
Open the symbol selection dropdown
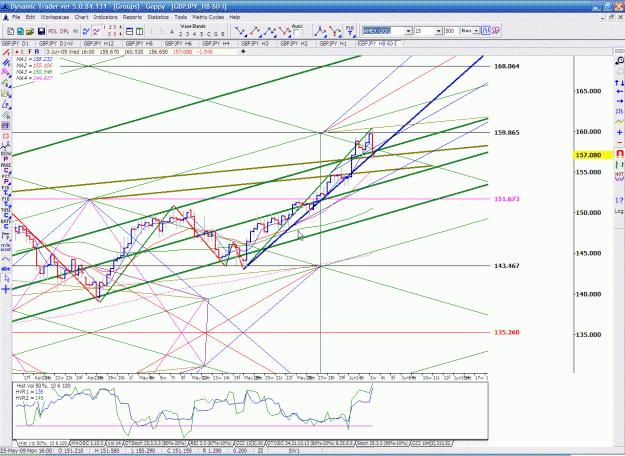tap(408, 31)
